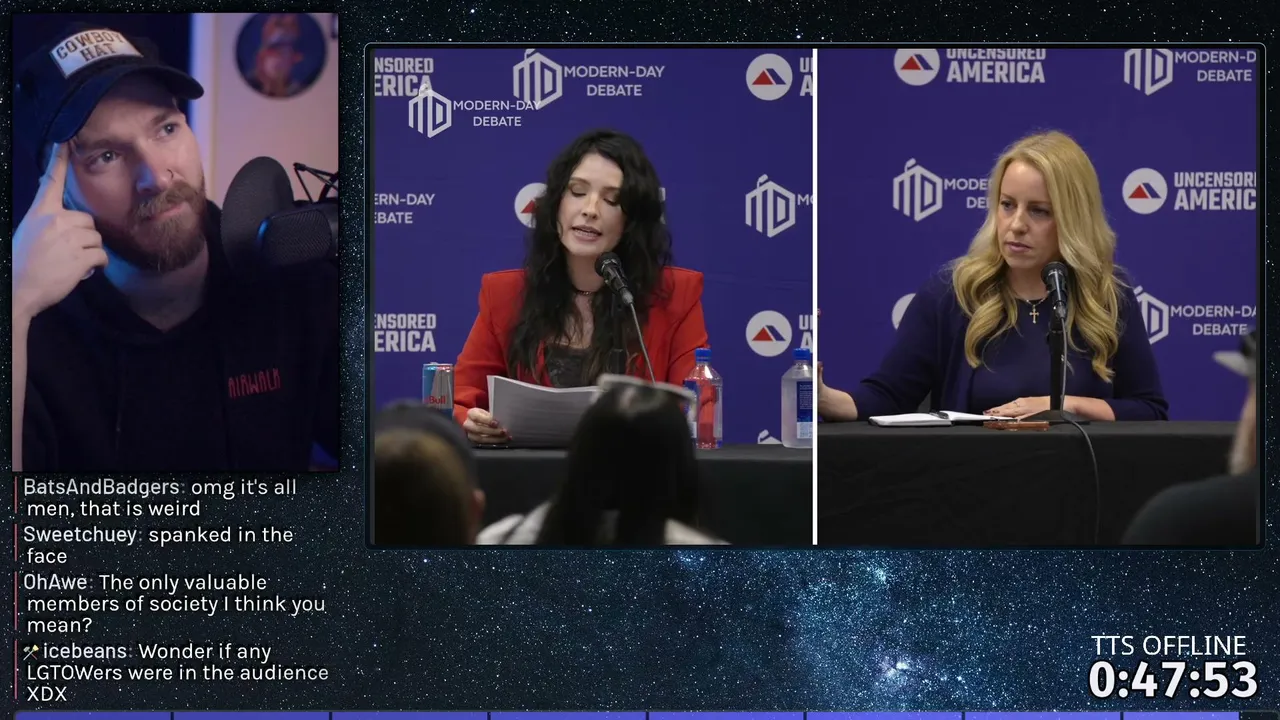Click the debate video of blonde woman
The height and width of the screenshot is (720, 1280).
click(x=1038, y=296)
